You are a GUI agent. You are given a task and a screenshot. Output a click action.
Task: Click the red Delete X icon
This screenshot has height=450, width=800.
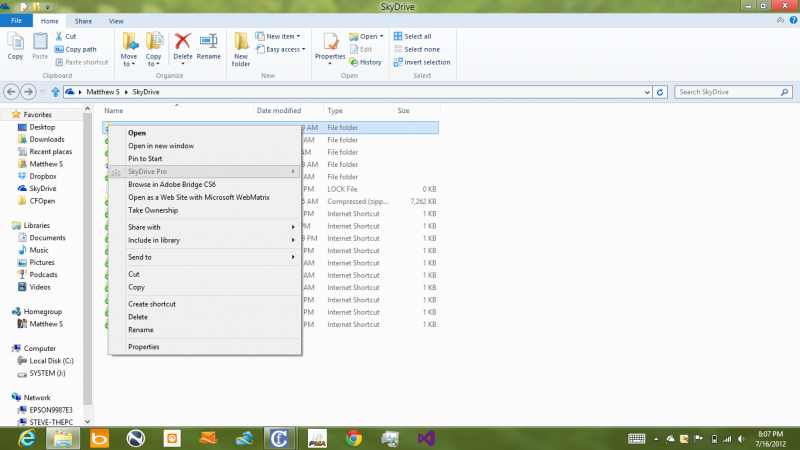tap(183, 41)
